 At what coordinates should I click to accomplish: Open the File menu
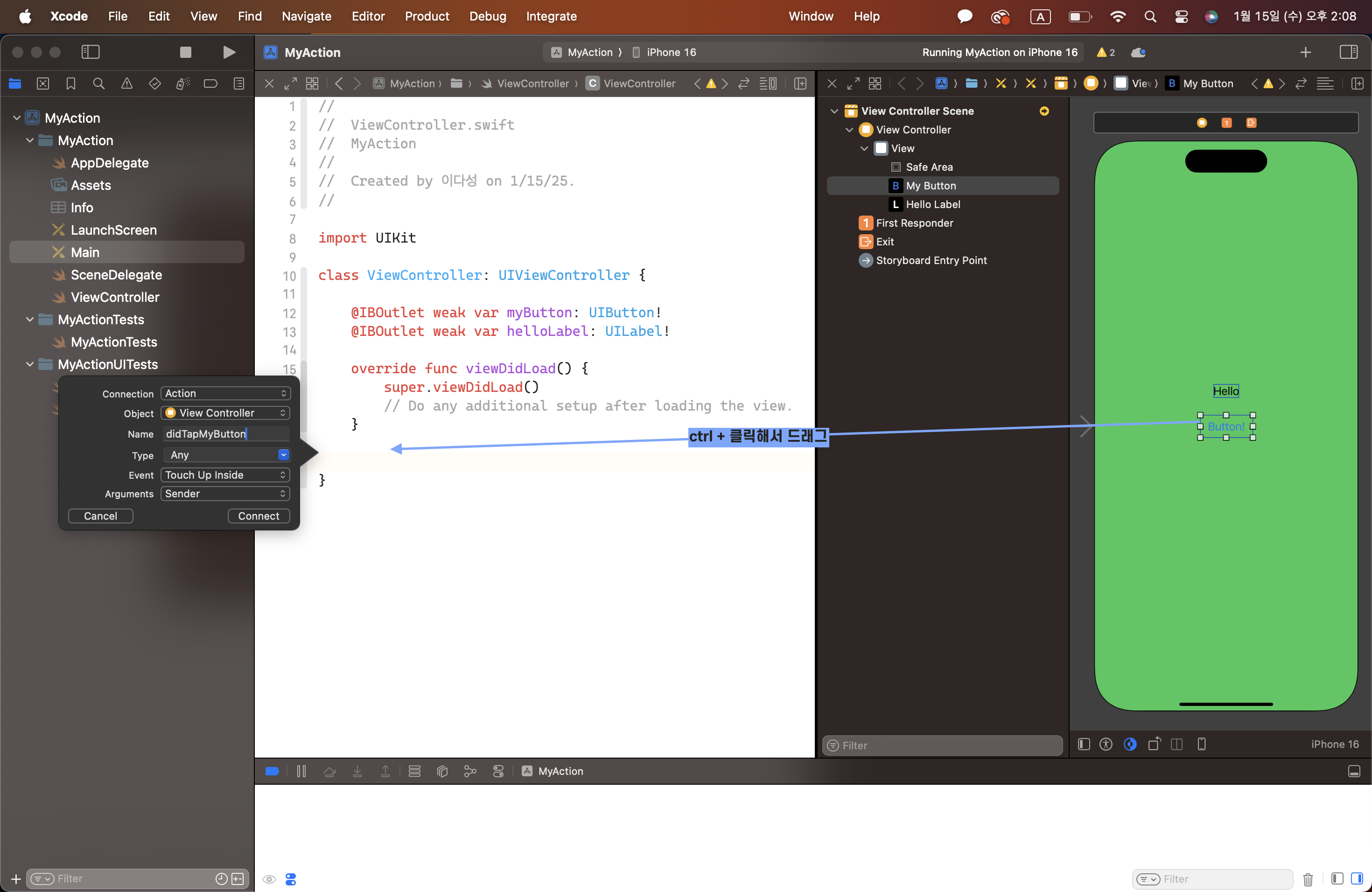118,16
